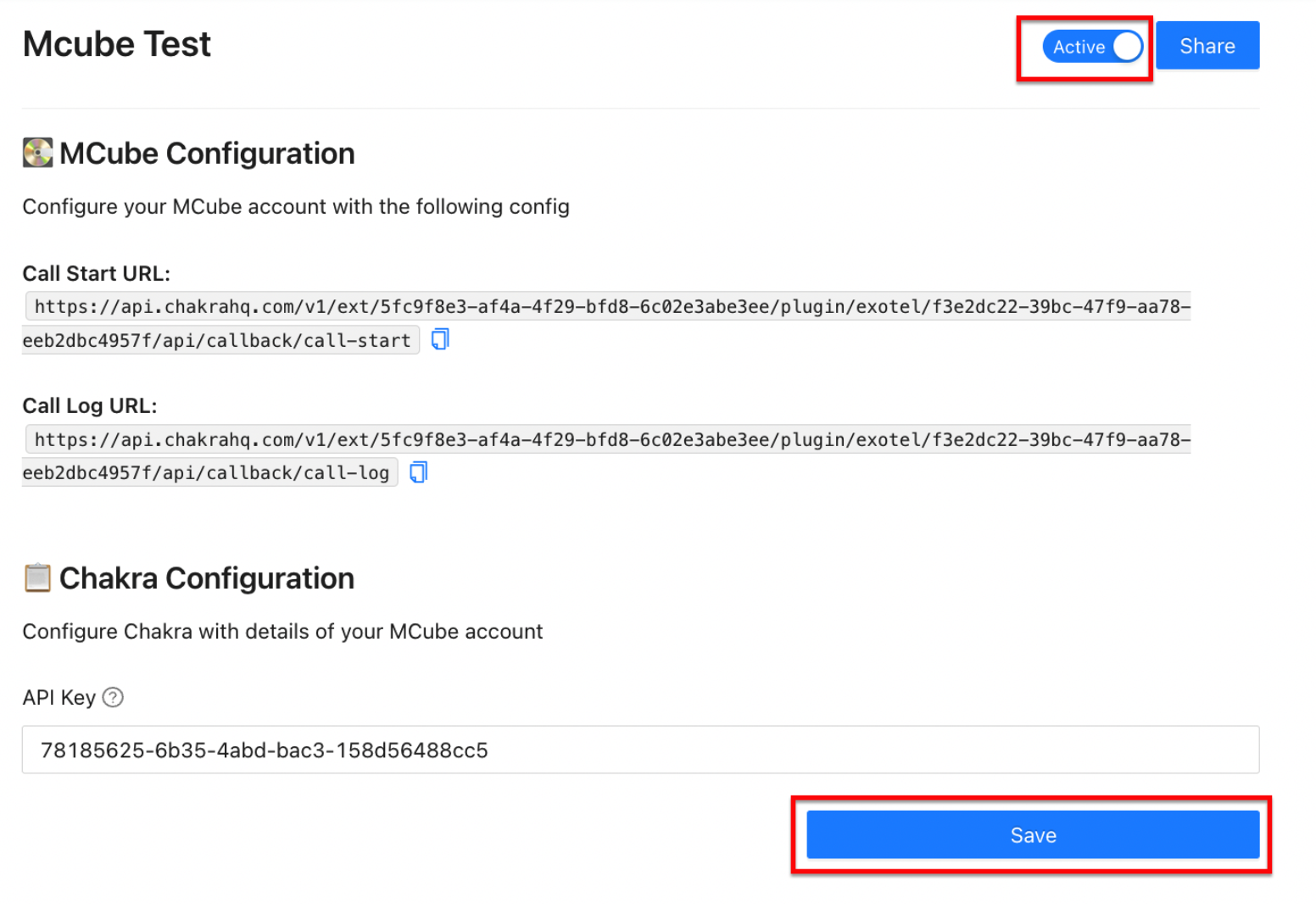Image resolution: width=1316 pixels, height=904 pixels.
Task: Click the MCube Configuration heading
Action: (x=207, y=153)
